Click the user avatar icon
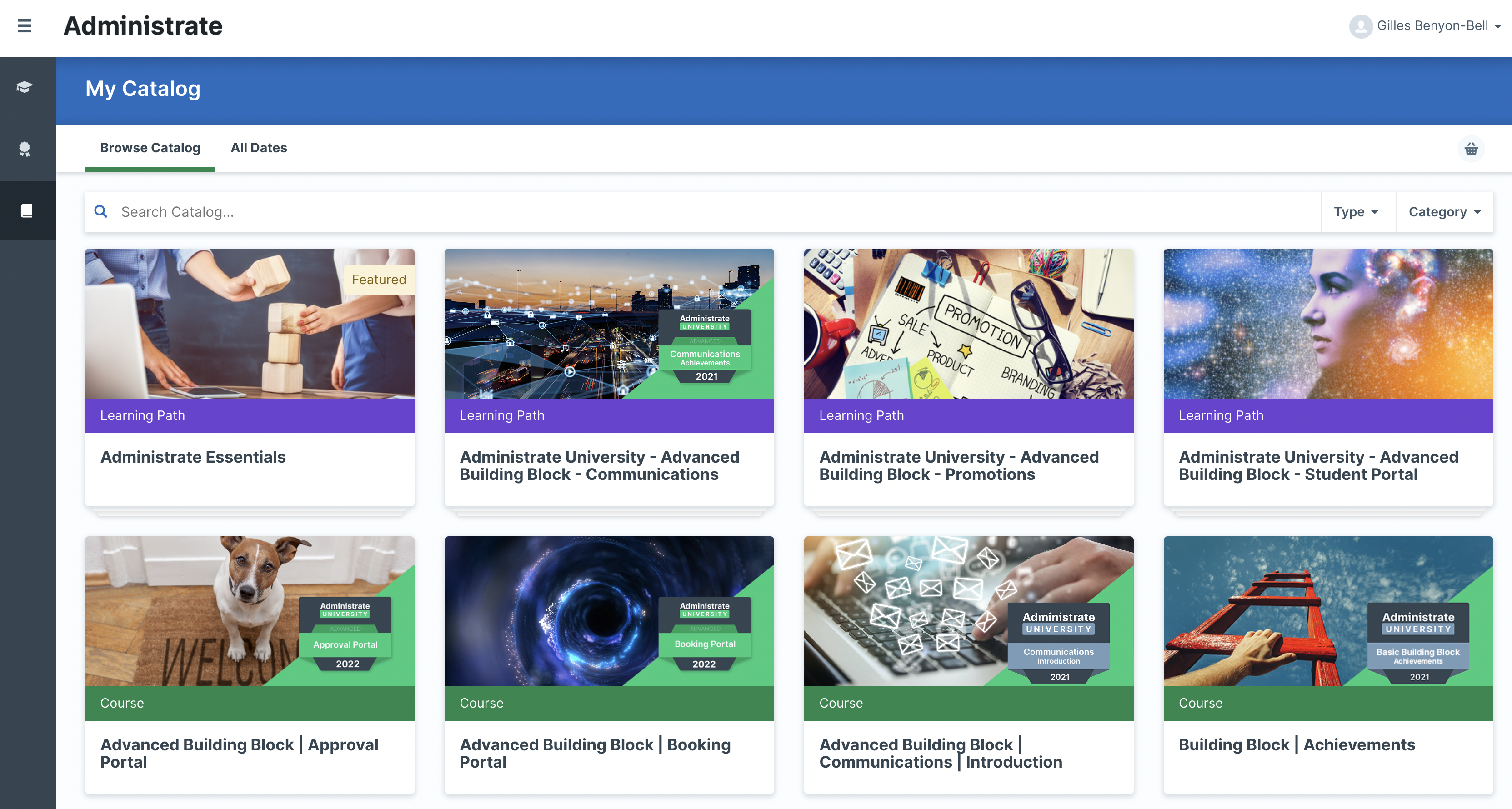 1360,26
